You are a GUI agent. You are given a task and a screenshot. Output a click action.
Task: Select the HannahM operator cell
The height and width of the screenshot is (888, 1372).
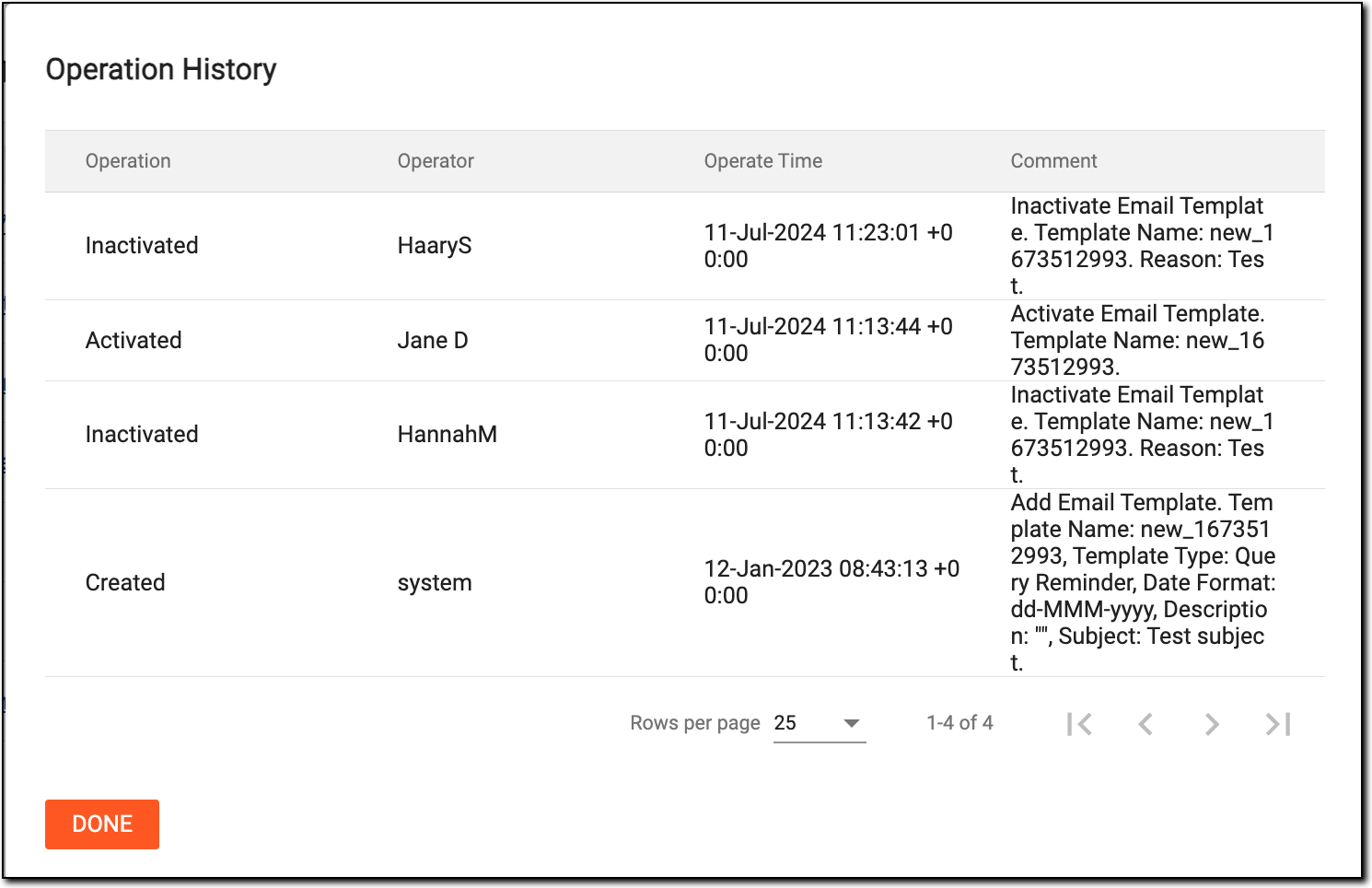tap(448, 435)
